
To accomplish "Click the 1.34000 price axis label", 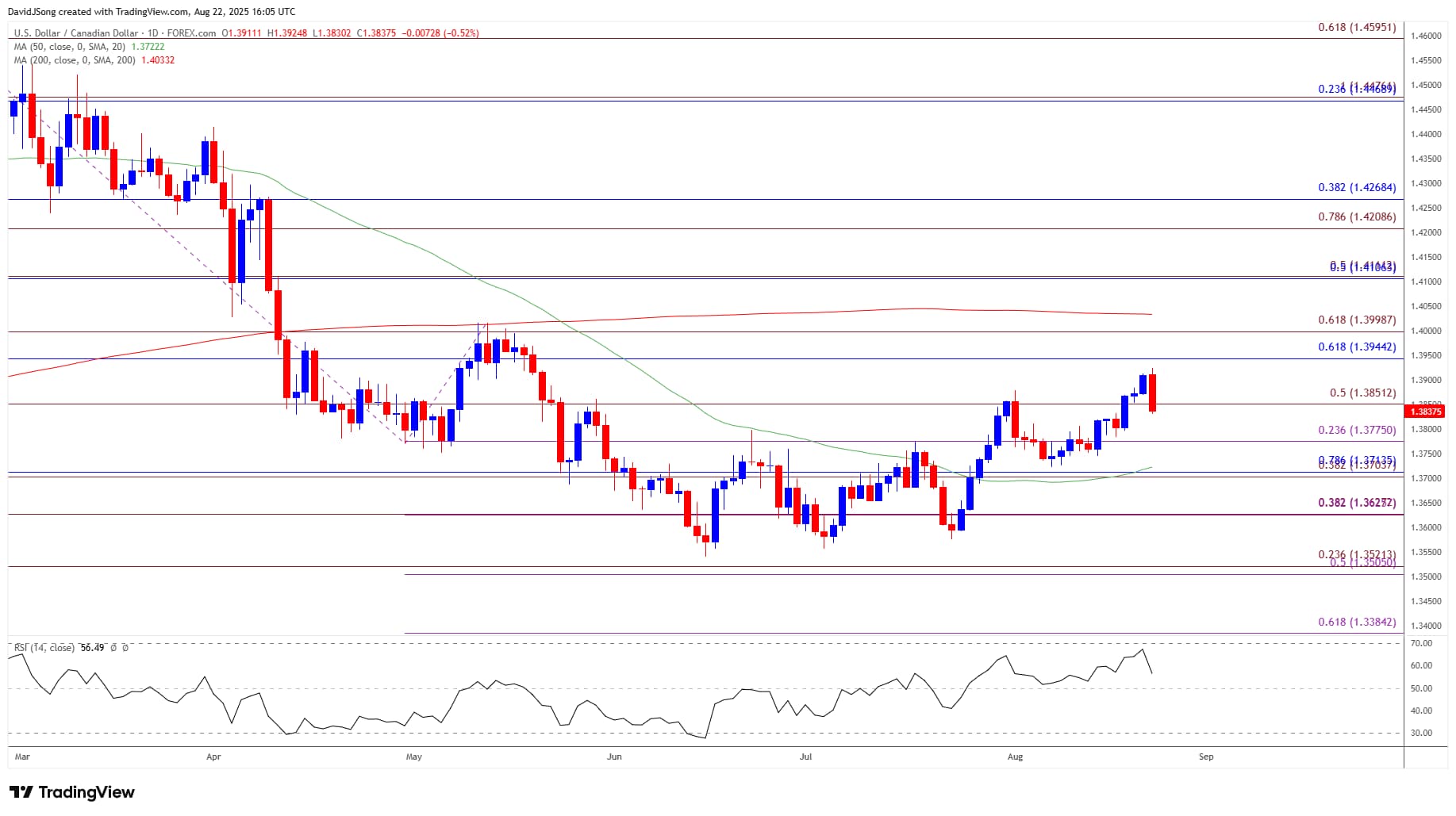I will (1425, 626).
